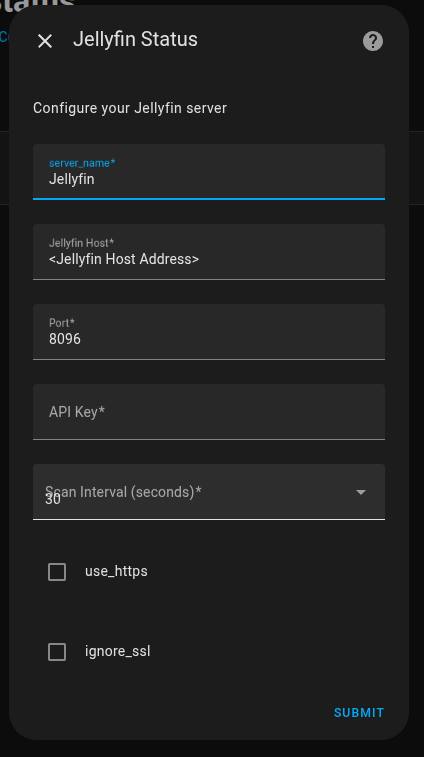The image size is (424, 757).
Task: Focus the server_name text field
Action: pyautogui.click(x=209, y=171)
